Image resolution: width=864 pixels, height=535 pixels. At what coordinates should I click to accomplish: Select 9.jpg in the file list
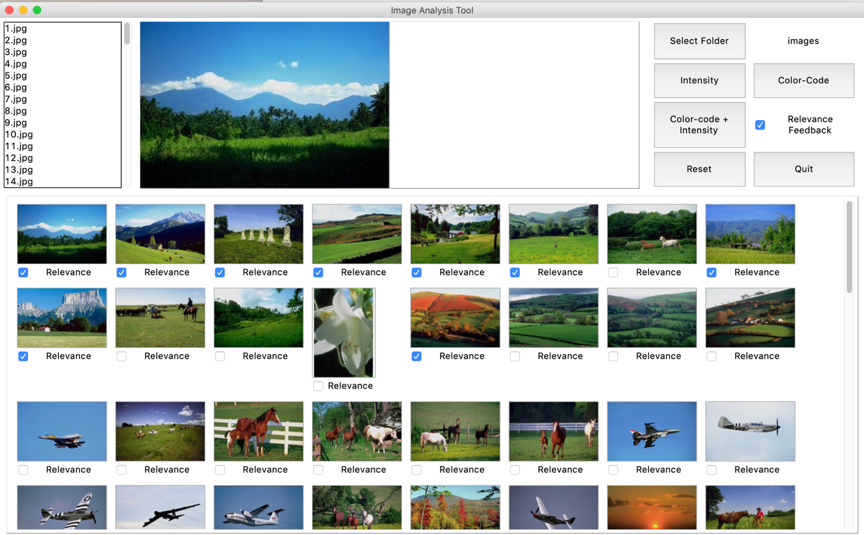pos(62,123)
